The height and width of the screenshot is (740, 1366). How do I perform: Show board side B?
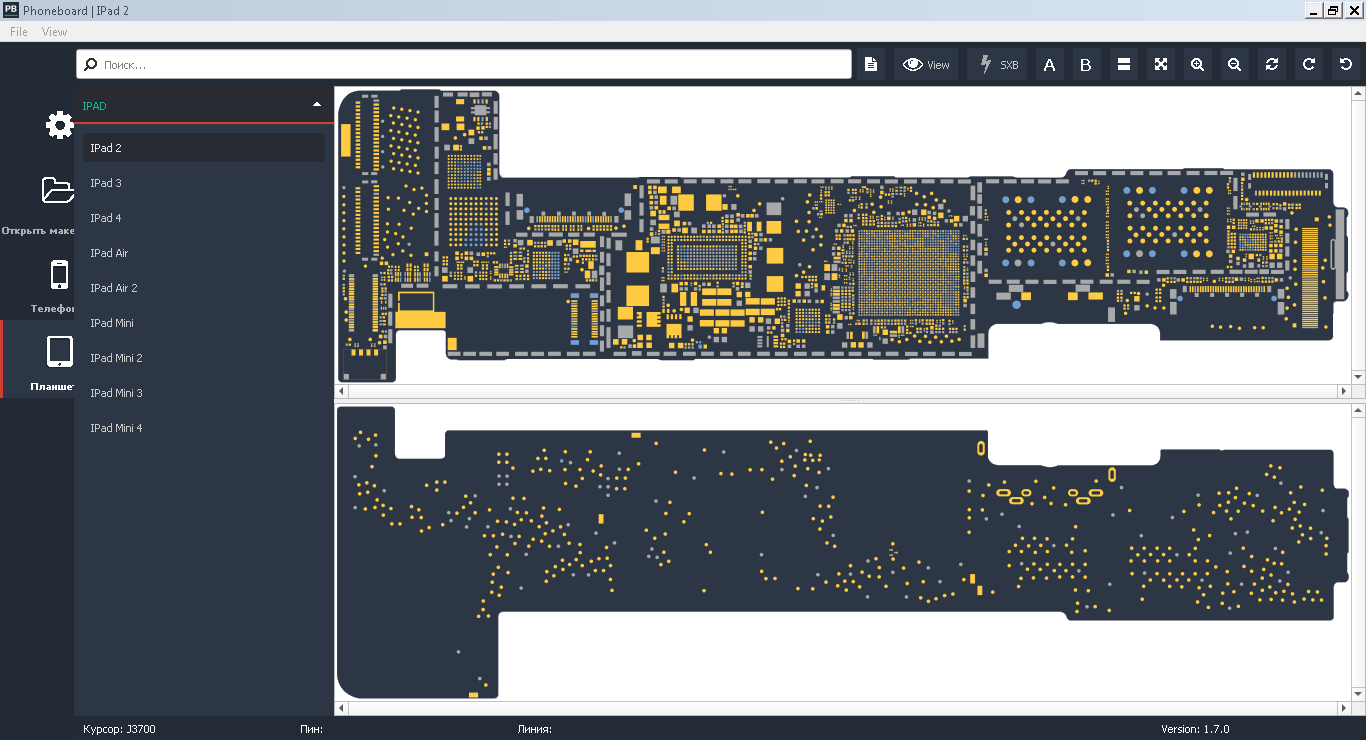pyautogui.click(x=1086, y=65)
